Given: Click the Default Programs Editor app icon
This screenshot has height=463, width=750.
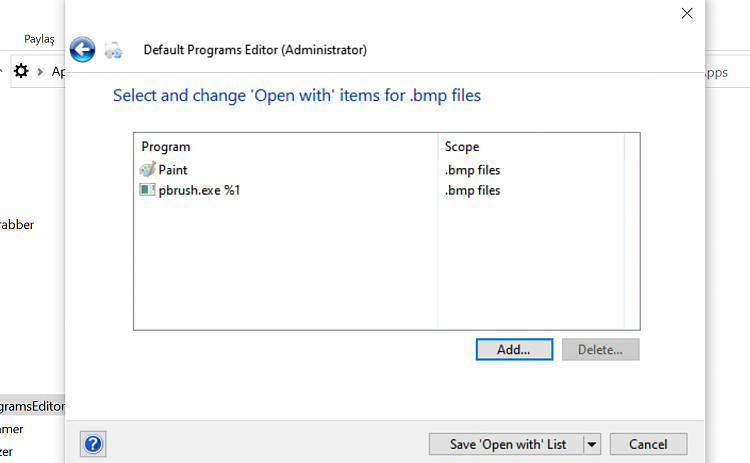Looking at the screenshot, I should (113, 50).
